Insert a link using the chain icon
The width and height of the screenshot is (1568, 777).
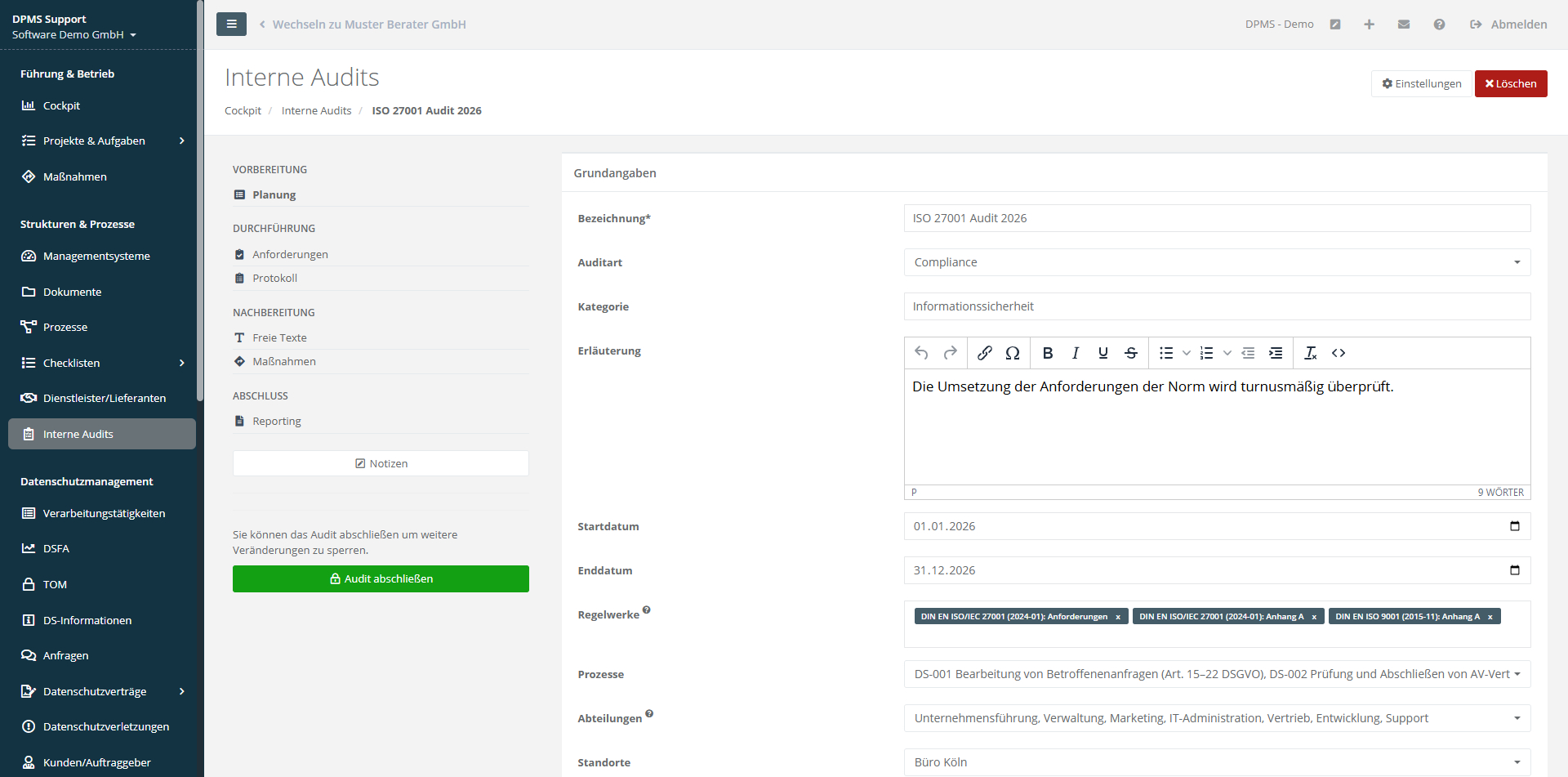[x=985, y=353]
